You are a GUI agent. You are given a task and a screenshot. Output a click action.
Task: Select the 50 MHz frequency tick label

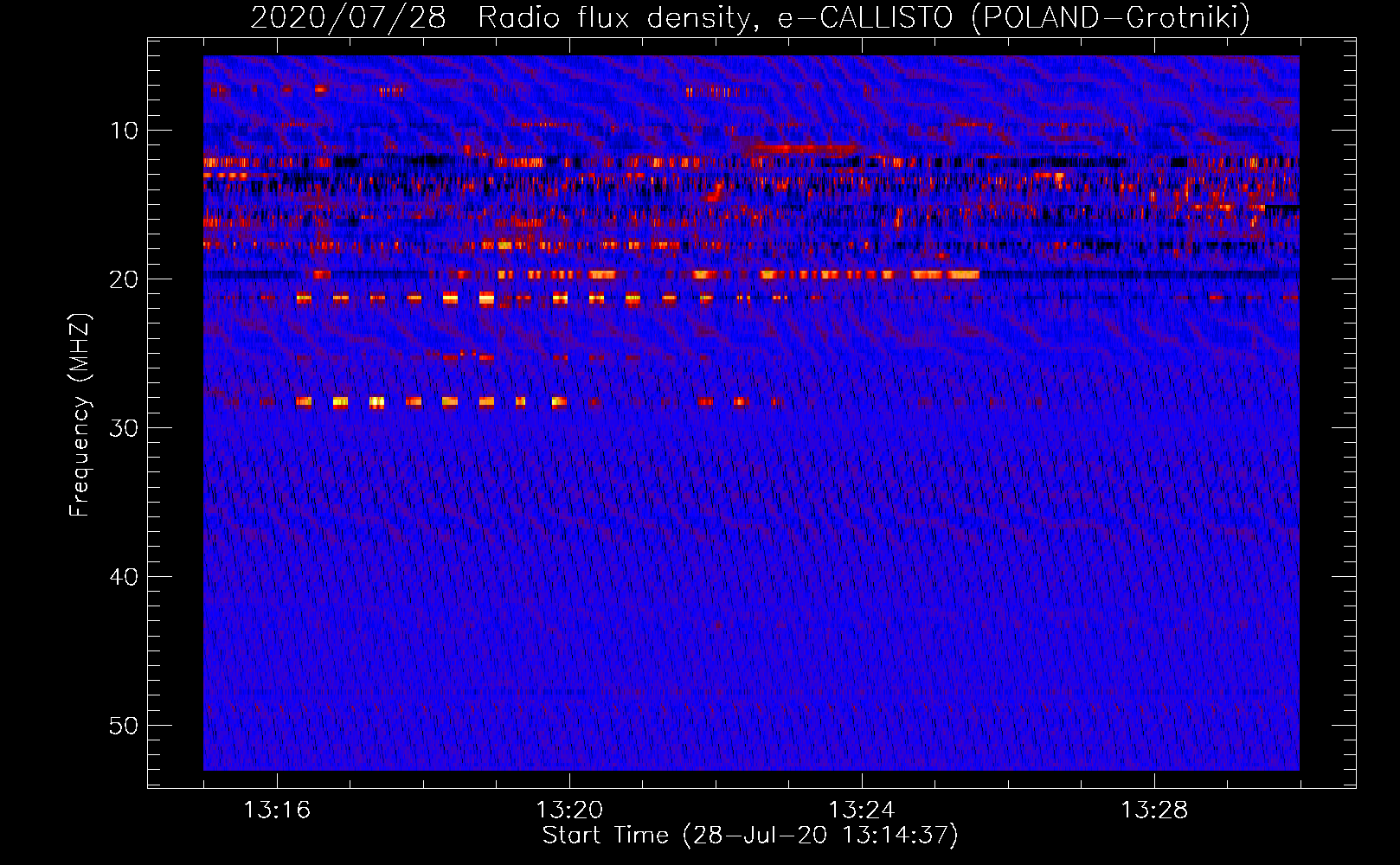coord(124,726)
